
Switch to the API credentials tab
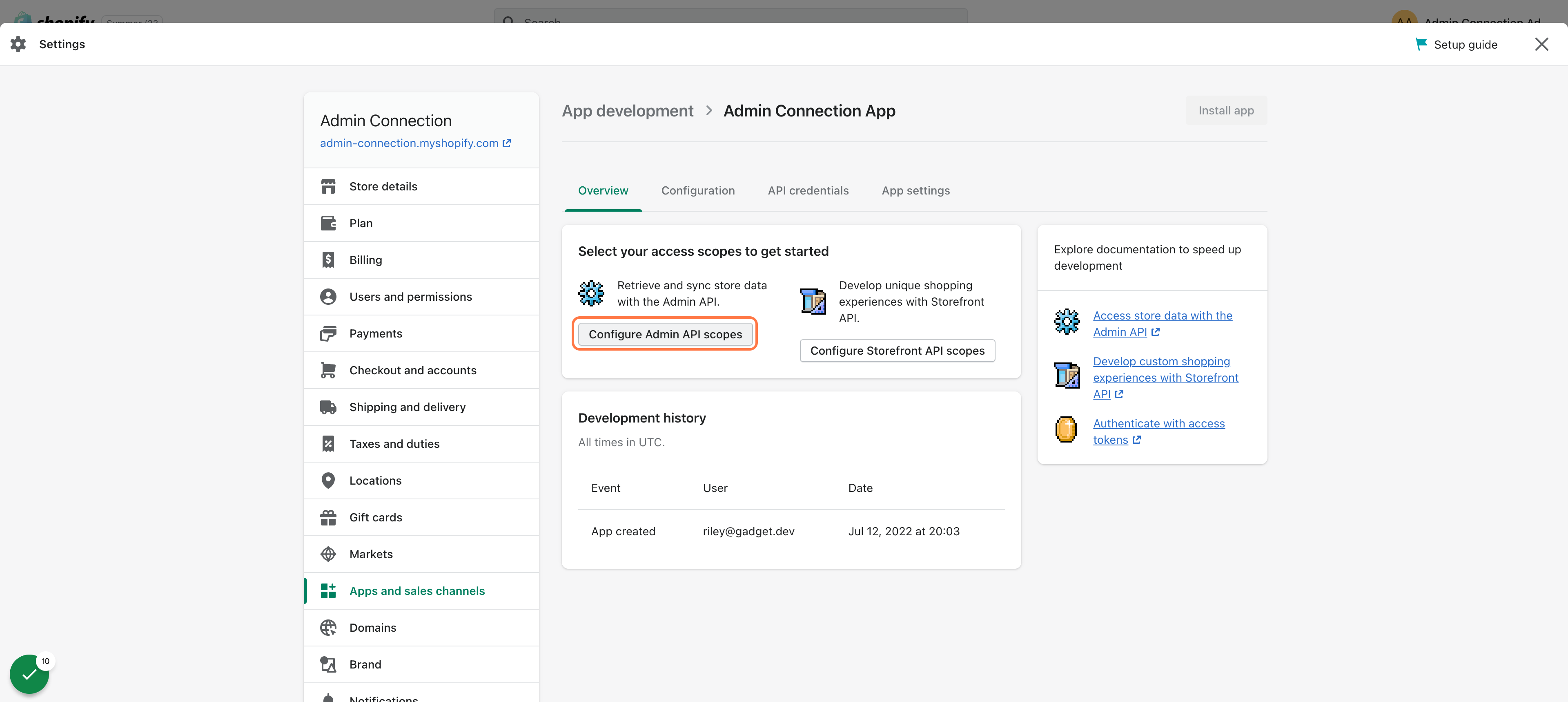(x=807, y=189)
